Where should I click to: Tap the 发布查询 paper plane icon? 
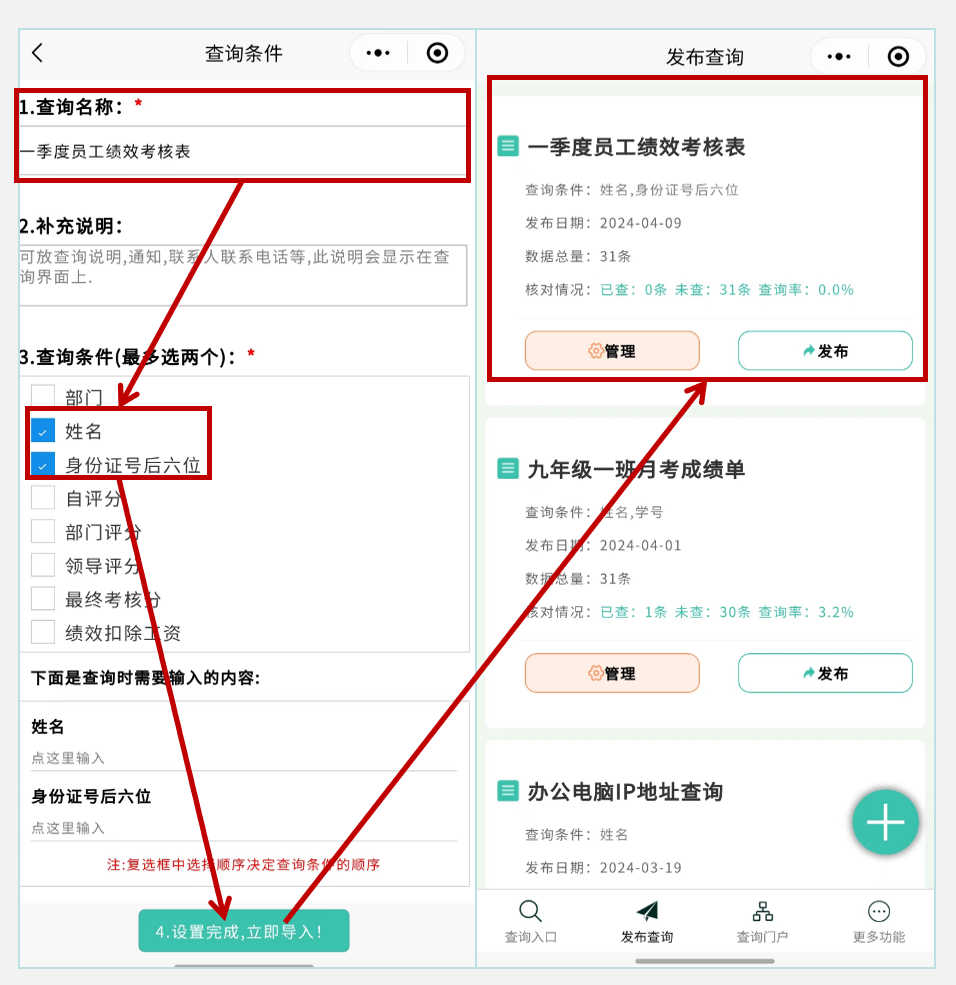647,911
